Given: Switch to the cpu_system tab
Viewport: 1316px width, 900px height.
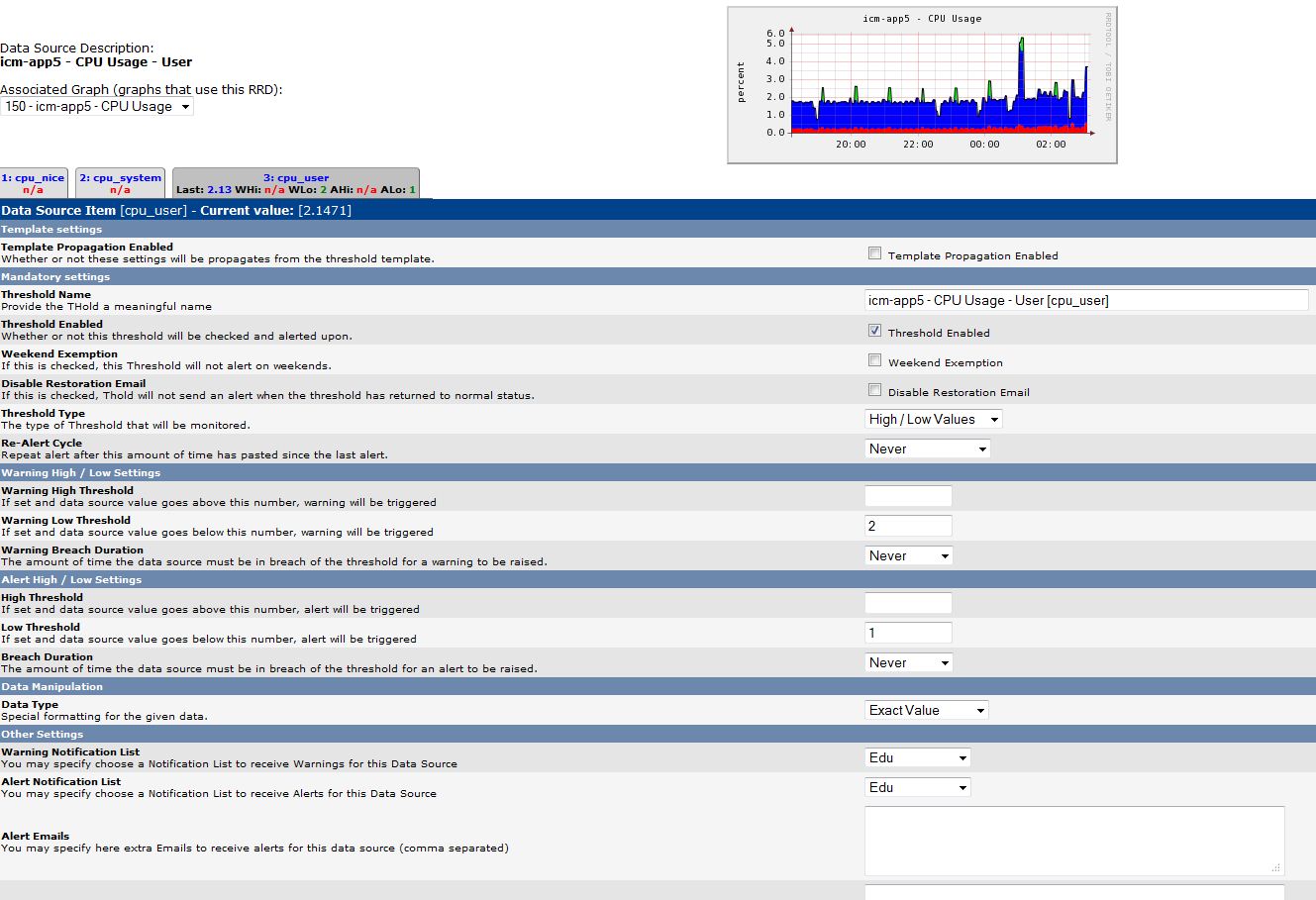Looking at the screenshot, I should 120,183.
